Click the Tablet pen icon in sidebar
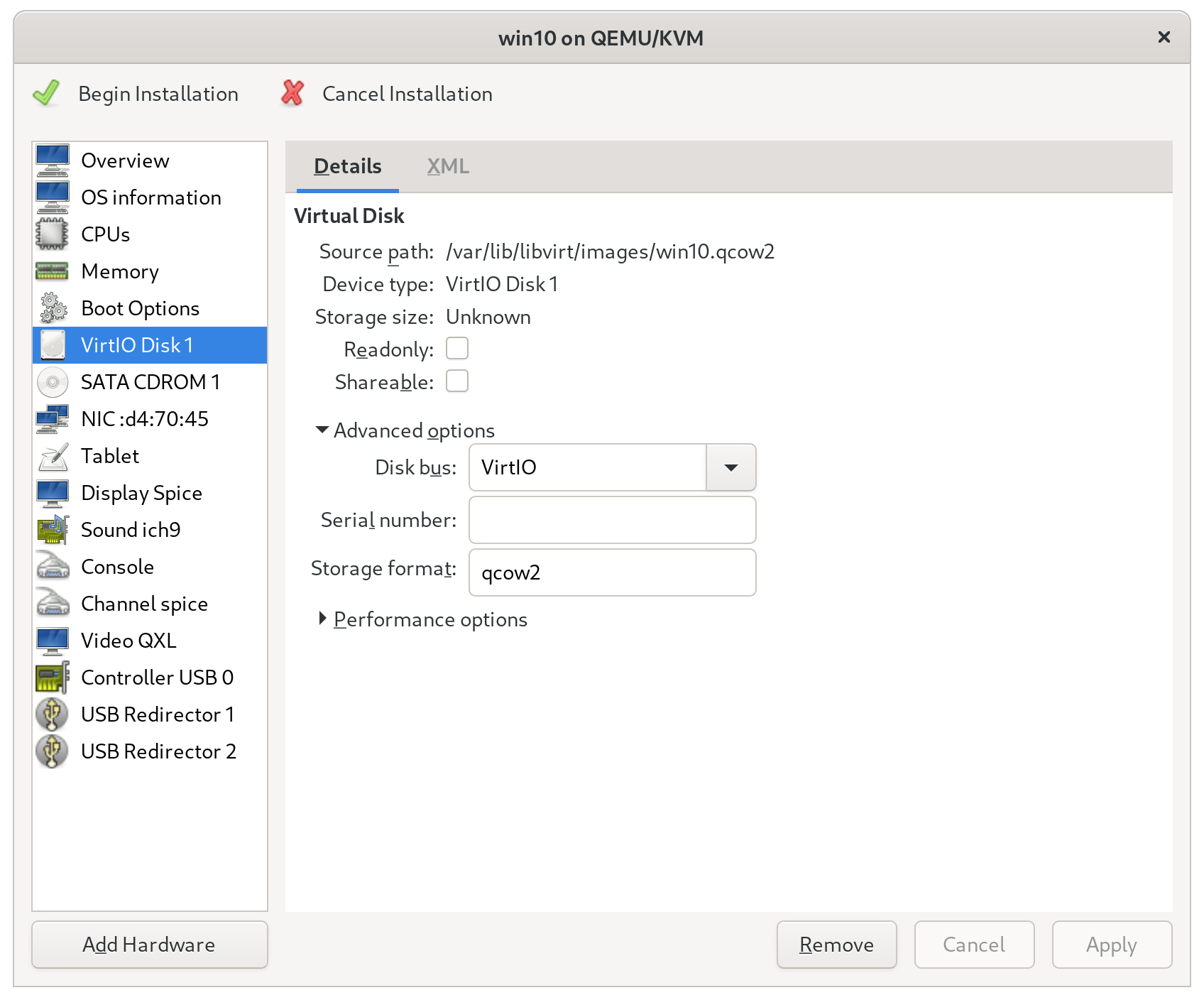This screenshot has height=1000, width=1204. (53, 456)
